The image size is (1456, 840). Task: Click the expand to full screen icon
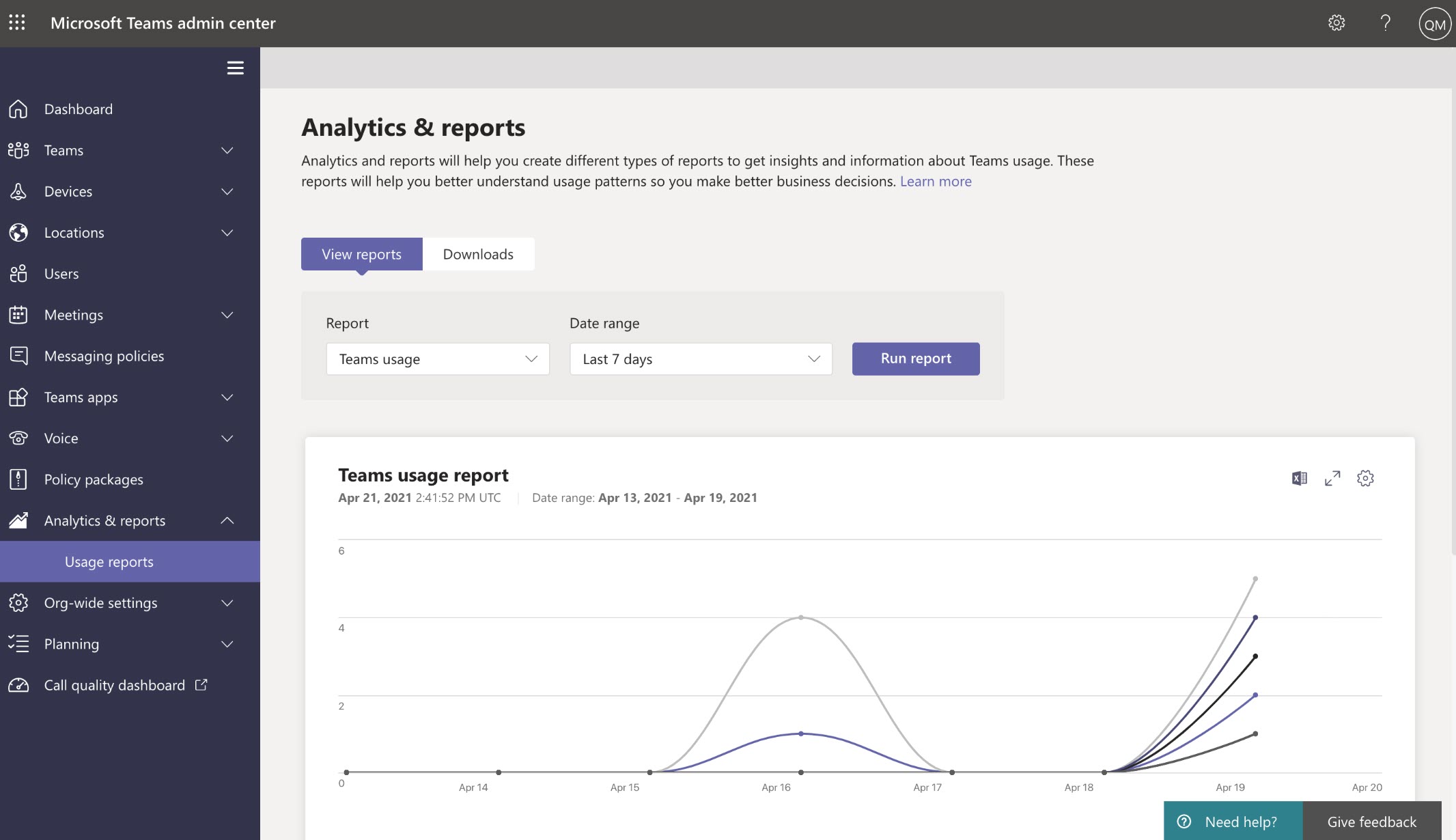pyautogui.click(x=1333, y=478)
